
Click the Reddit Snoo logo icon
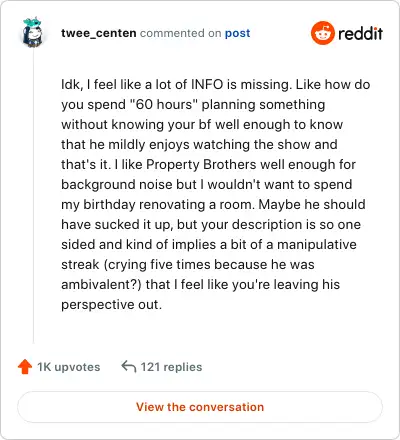point(322,33)
